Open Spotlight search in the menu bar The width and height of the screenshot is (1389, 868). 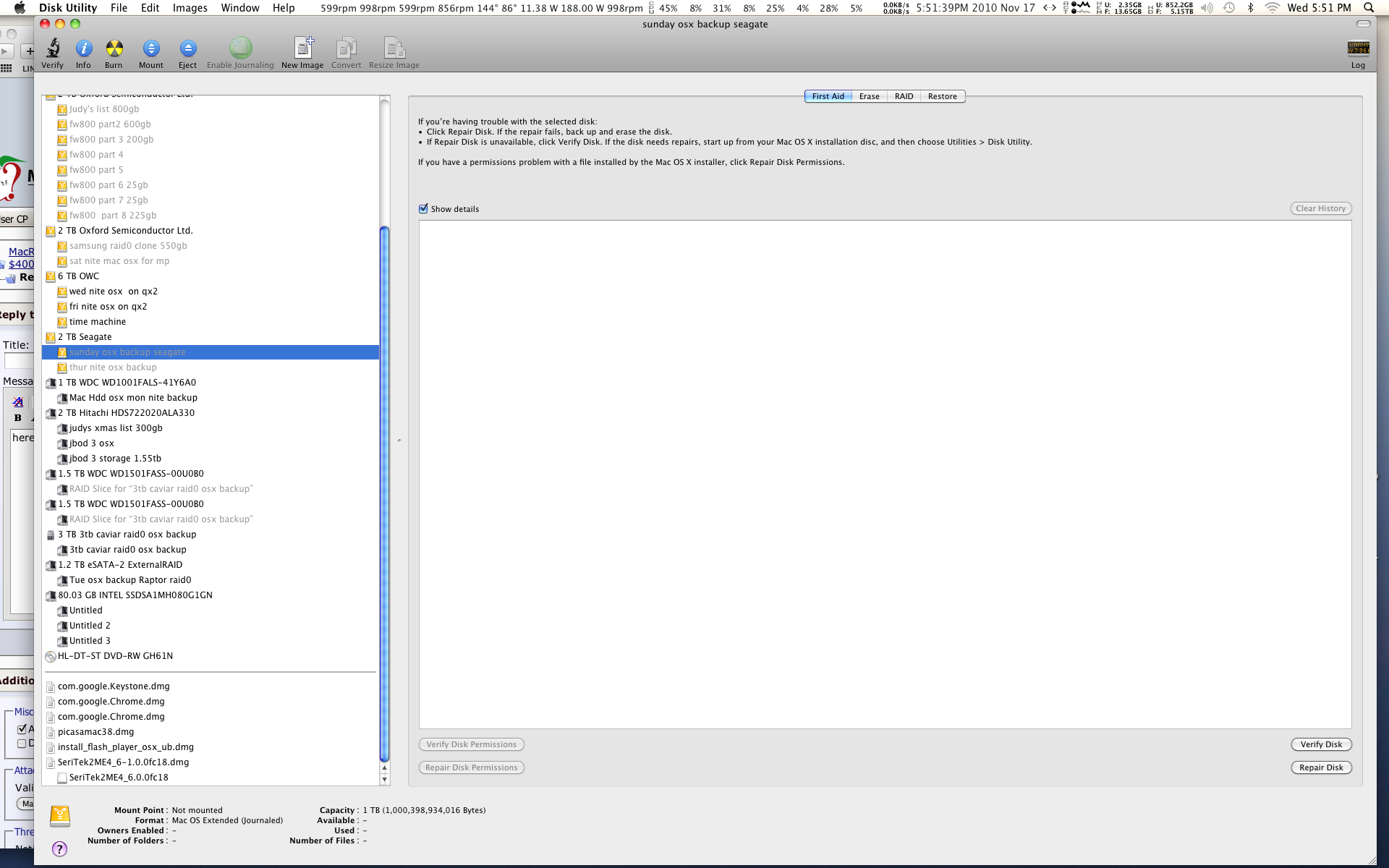tap(1369, 8)
